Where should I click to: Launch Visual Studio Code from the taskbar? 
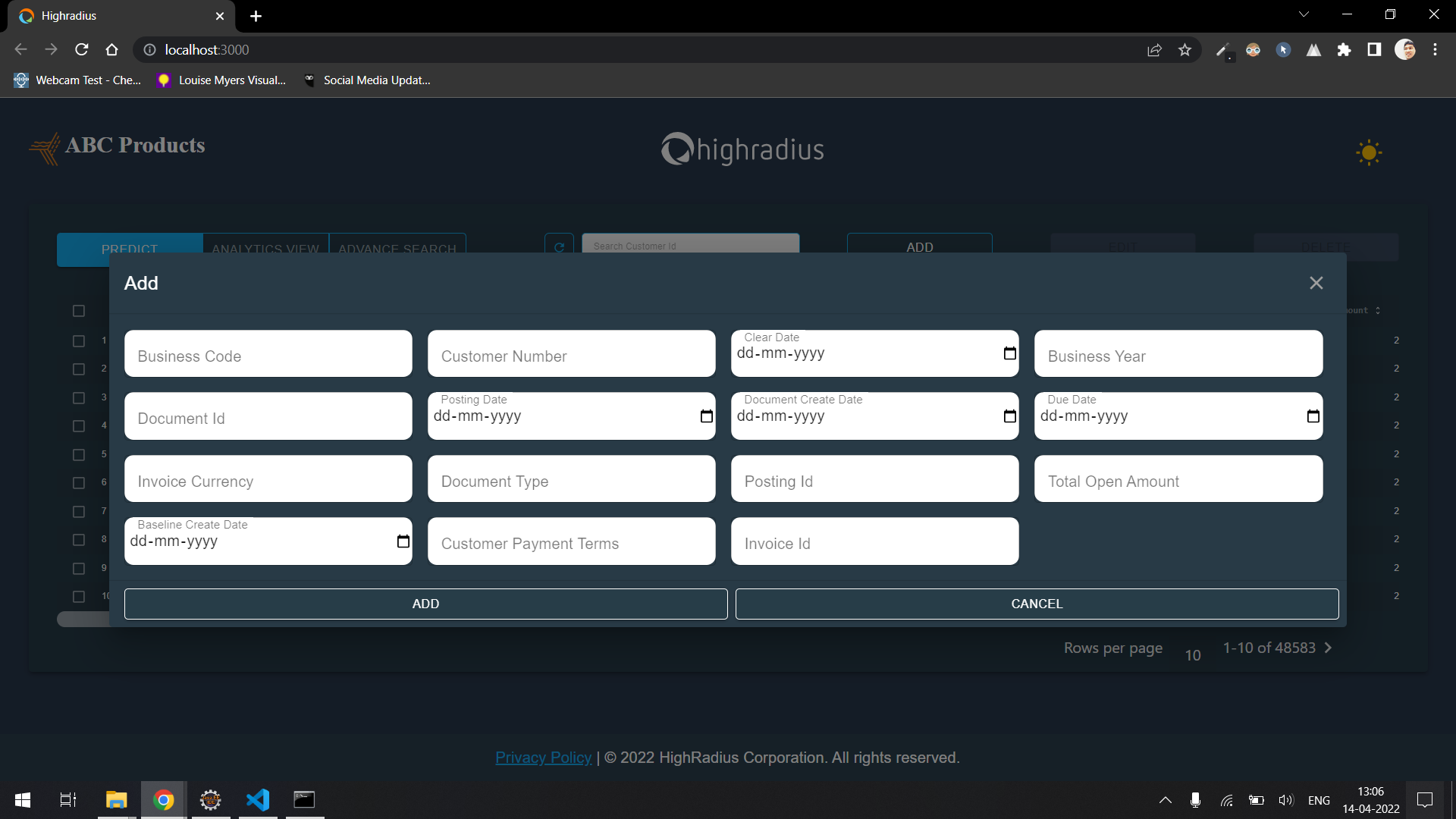coord(258,799)
